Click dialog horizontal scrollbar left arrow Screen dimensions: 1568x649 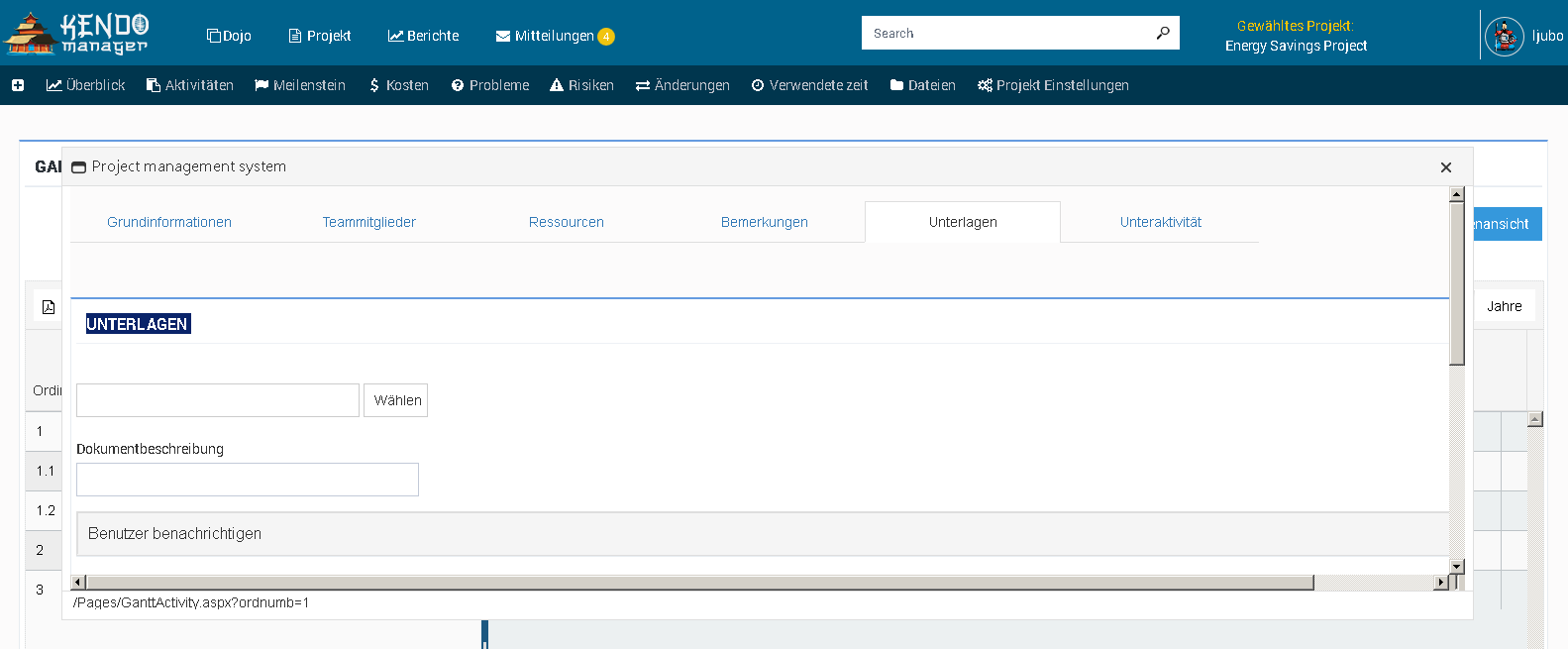pos(78,583)
